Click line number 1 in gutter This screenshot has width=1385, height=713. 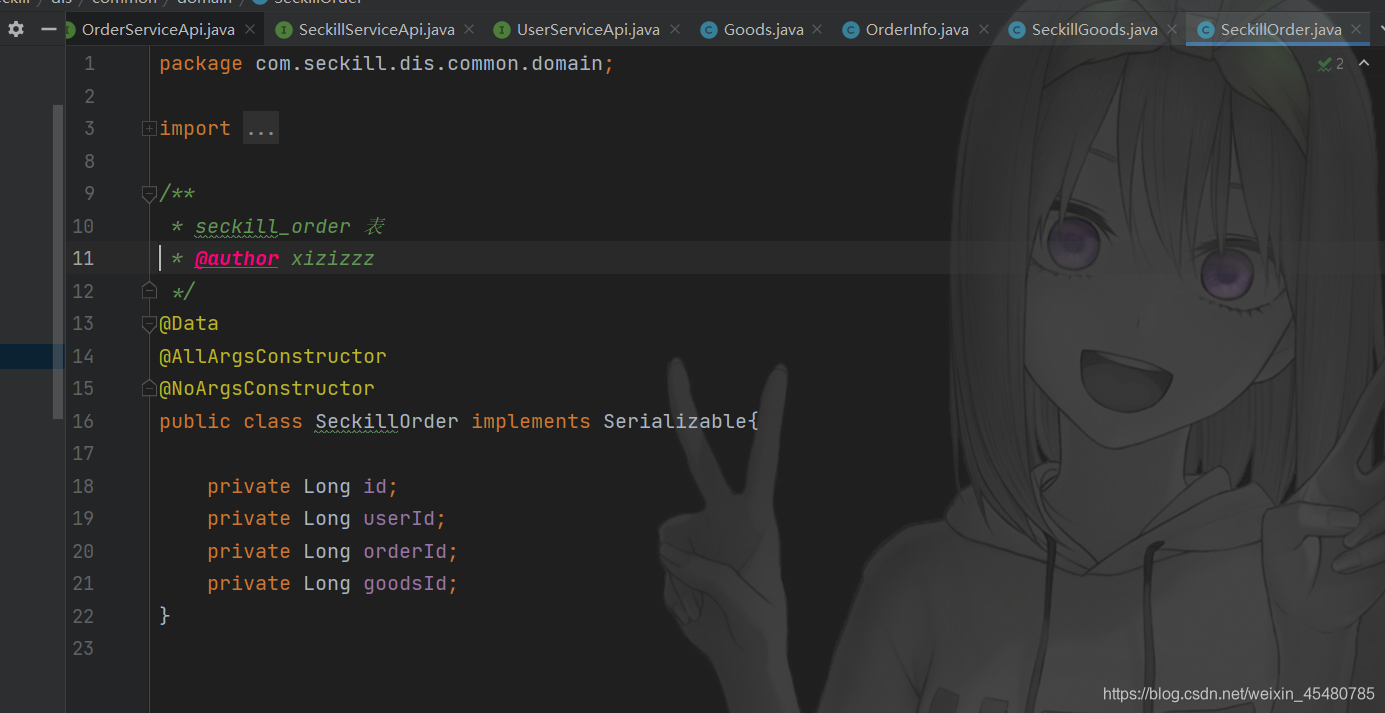89,64
